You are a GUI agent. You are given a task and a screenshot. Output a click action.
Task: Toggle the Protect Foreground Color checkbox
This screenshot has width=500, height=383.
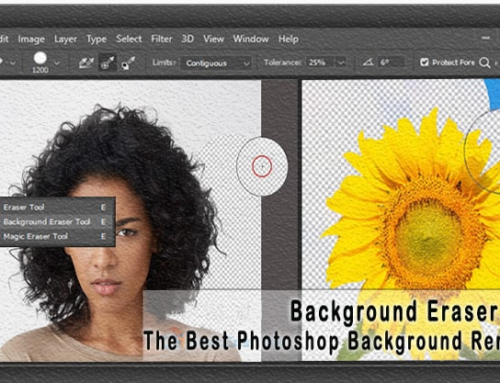click(424, 62)
